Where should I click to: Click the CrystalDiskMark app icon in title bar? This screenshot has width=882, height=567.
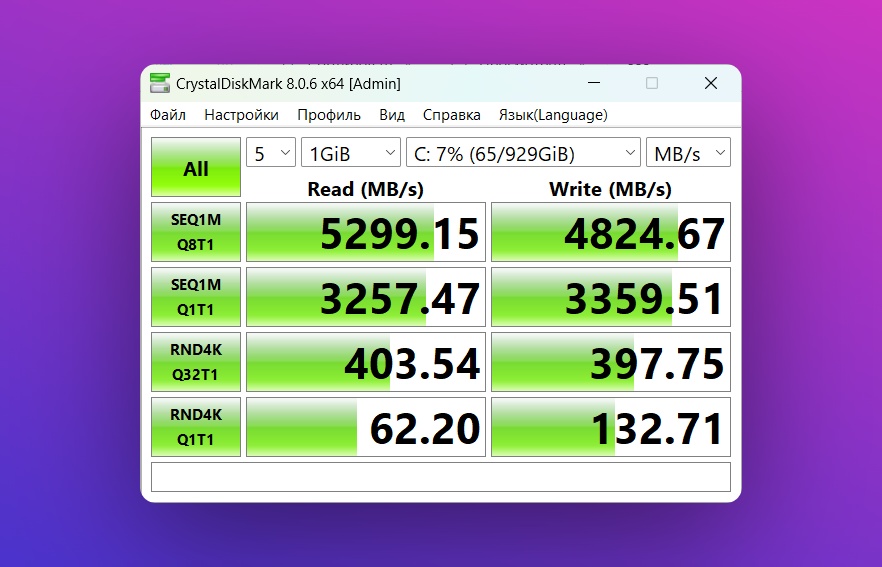point(160,83)
